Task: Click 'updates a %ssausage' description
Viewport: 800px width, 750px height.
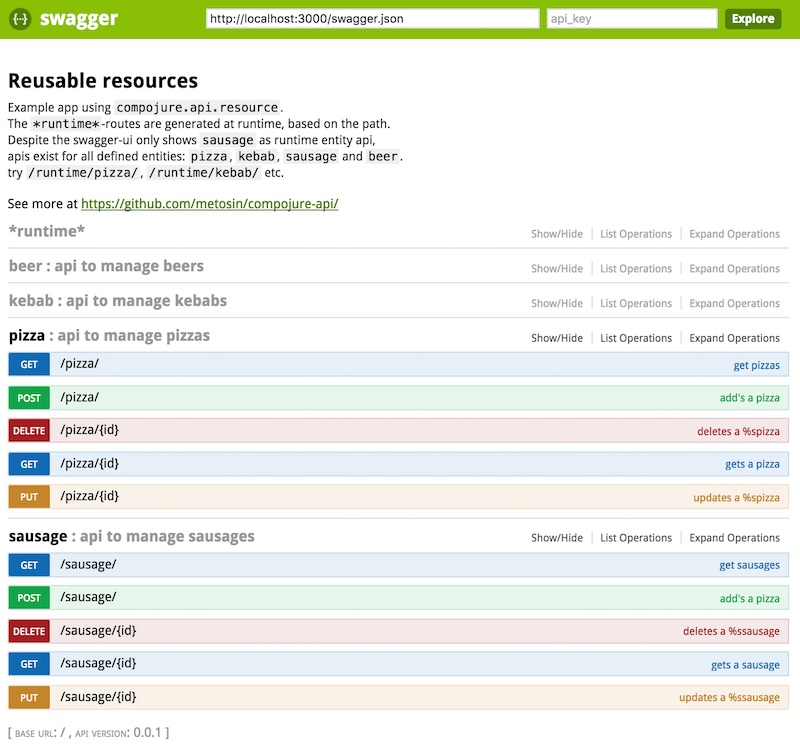Action: tap(729, 698)
